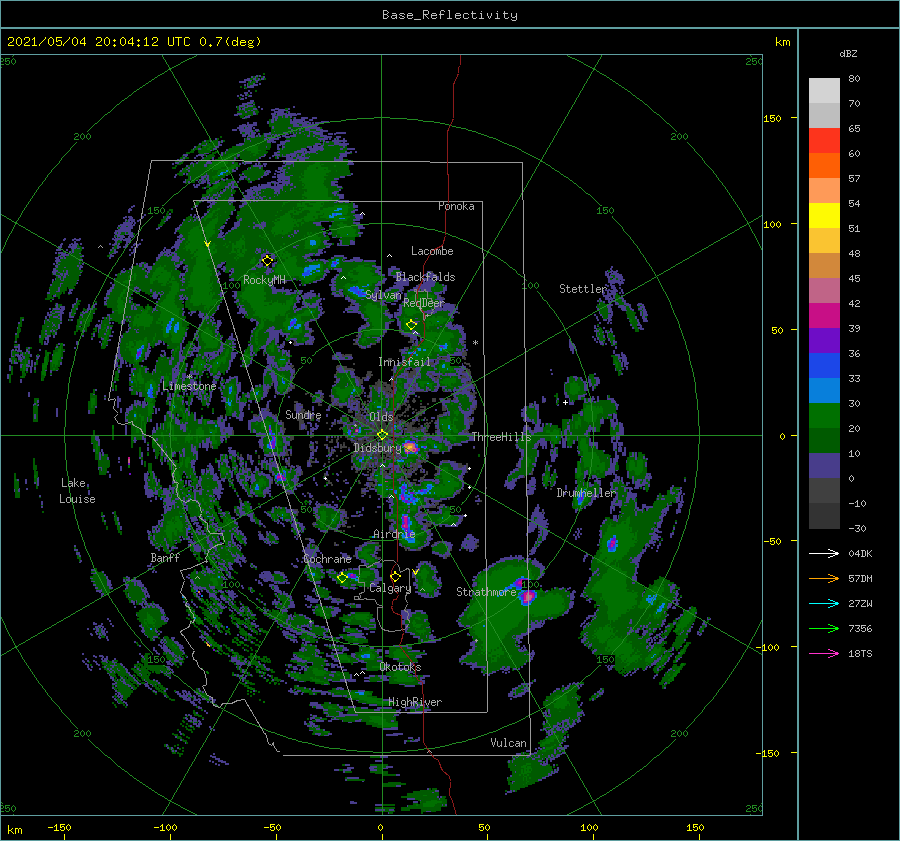Click the white asterisk marker east of Innisfail
Viewport: 900px width, 841px height.
475,343
